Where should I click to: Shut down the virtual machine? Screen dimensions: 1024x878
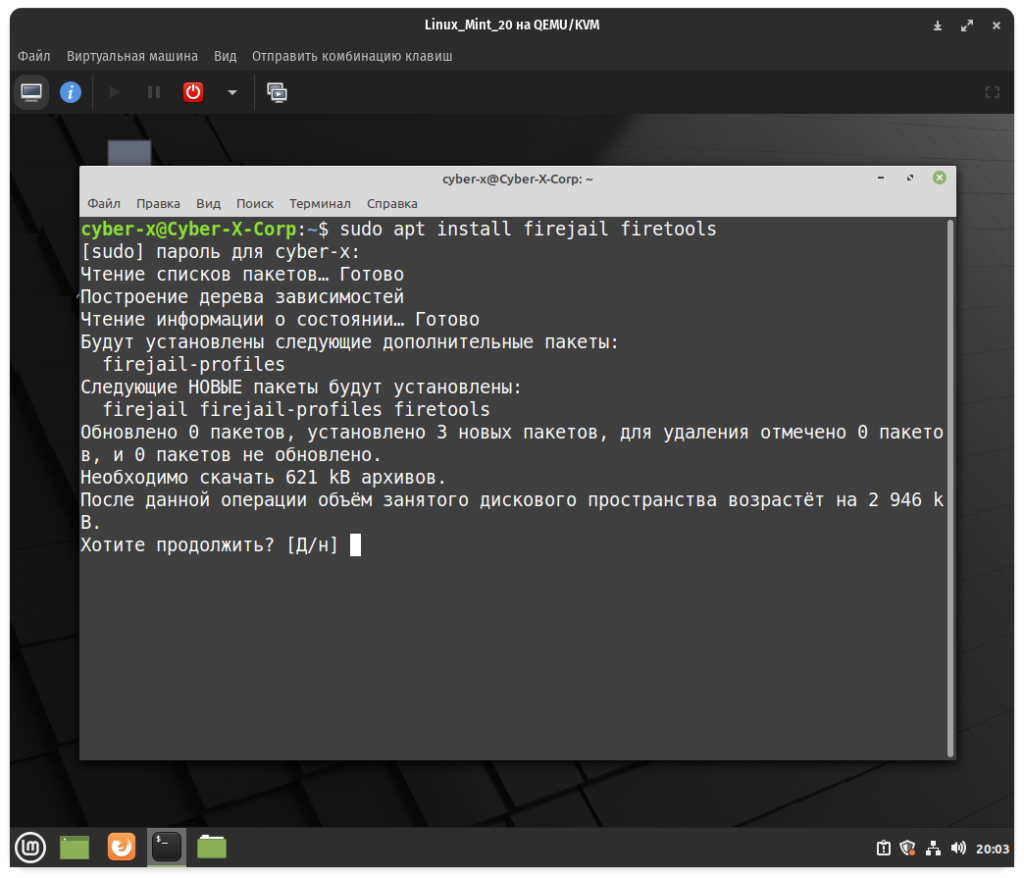[x=193, y=92]
